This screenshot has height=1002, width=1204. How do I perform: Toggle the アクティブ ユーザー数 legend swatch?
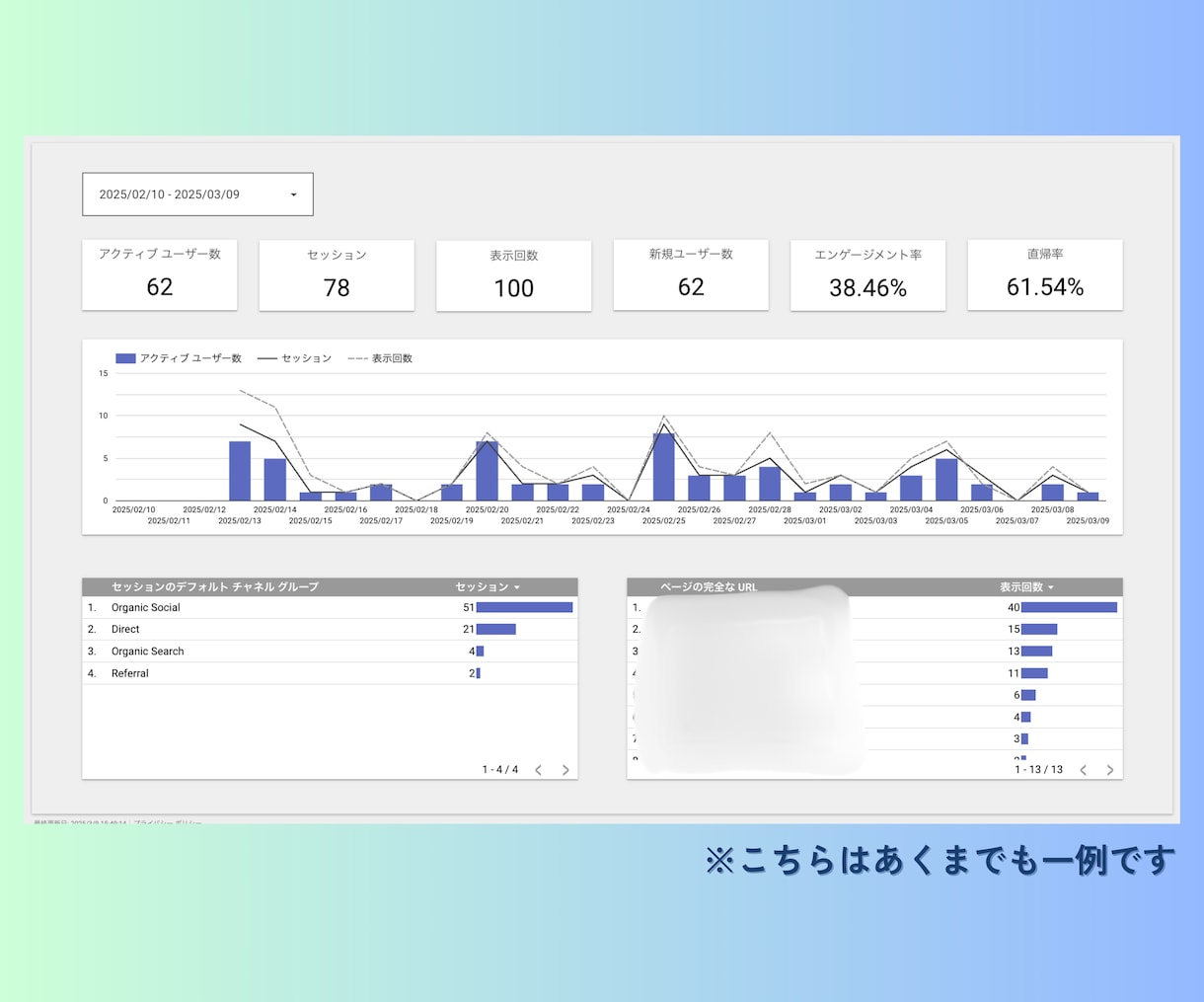click(125, 358)
